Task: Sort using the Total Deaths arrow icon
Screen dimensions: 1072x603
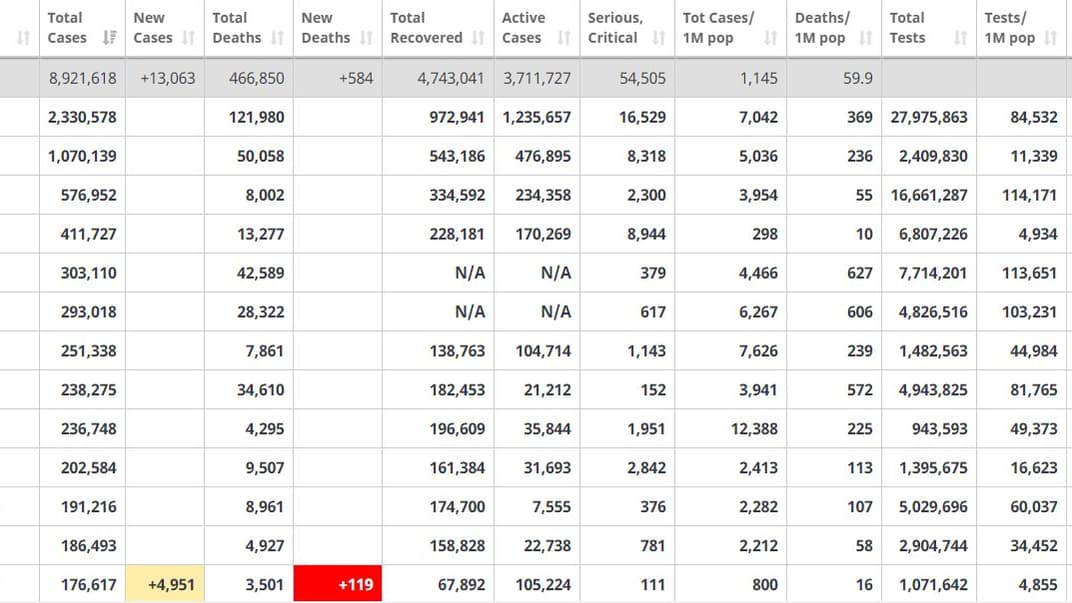Action: click(x=277, y=38)
